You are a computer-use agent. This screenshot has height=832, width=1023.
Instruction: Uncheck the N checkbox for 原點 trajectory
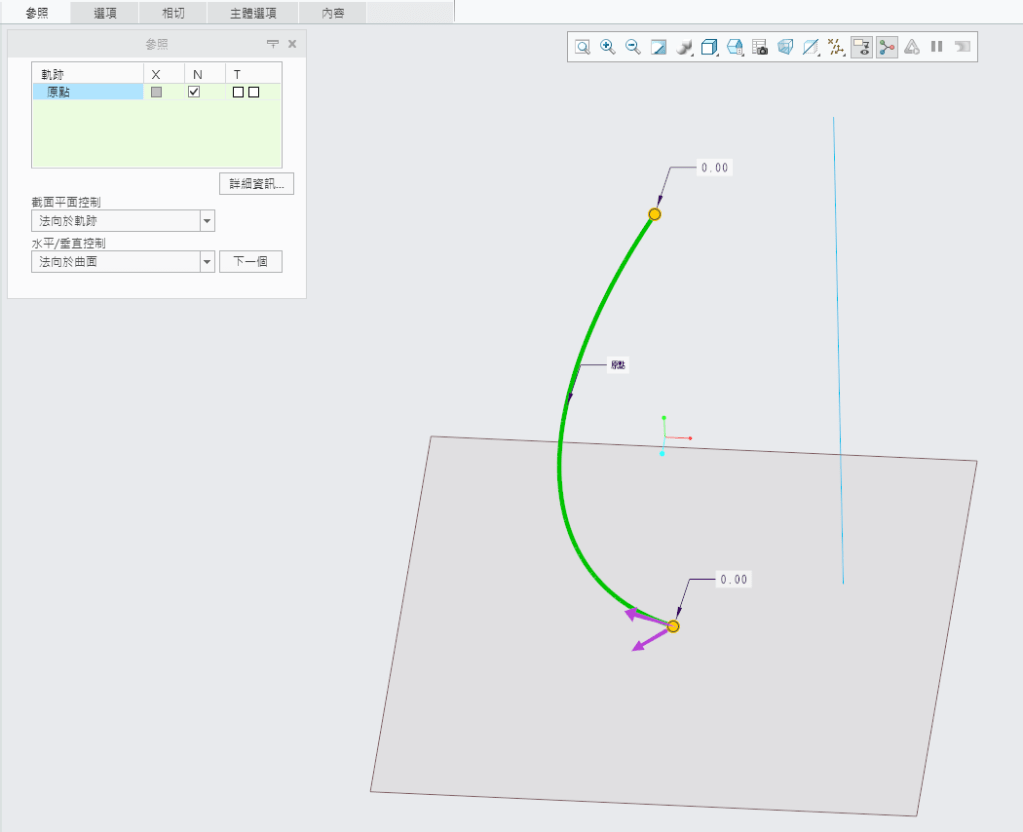click(x=194, y=92)
